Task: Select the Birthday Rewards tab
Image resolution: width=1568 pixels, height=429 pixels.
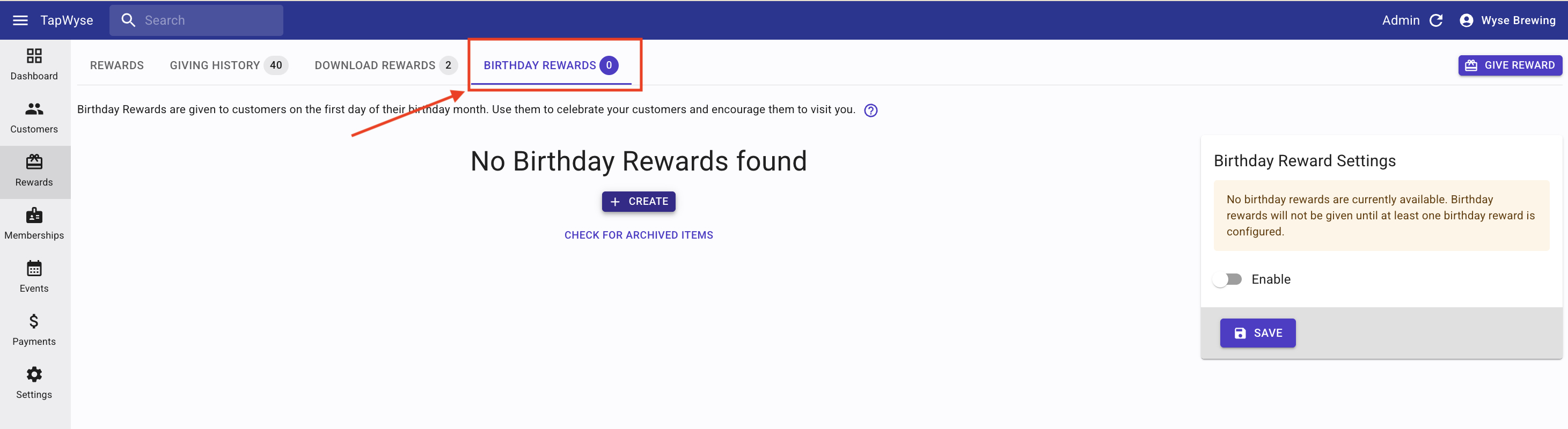Action: point(550,65)
